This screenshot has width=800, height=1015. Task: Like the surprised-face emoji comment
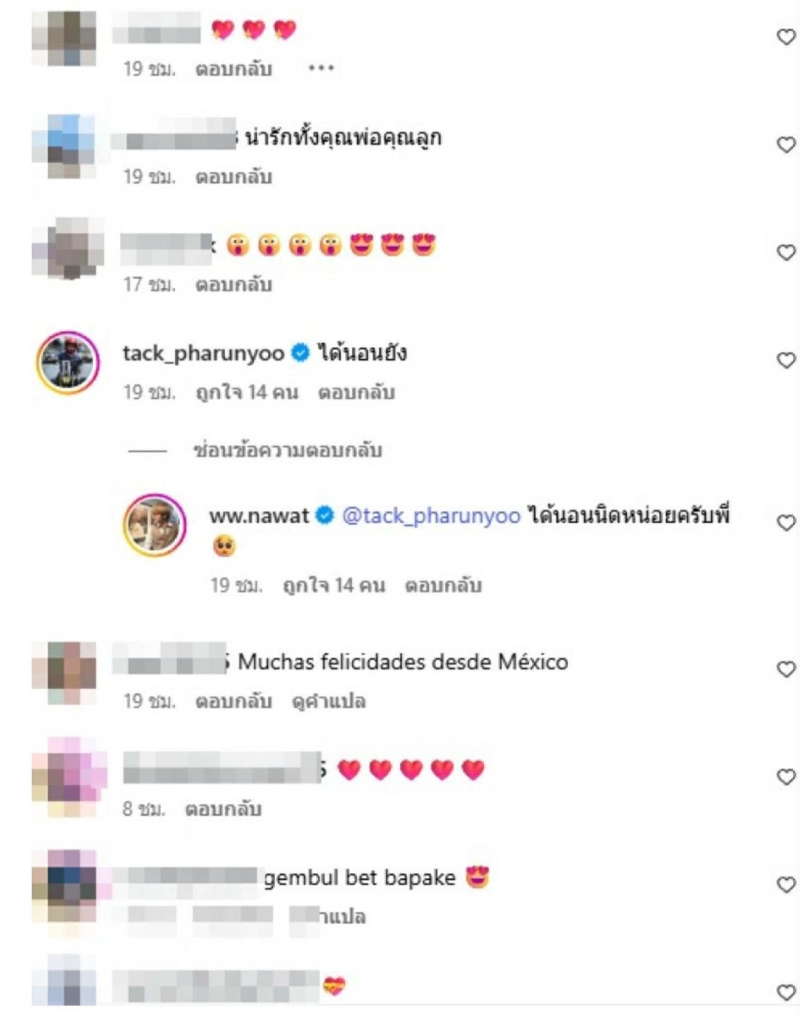[786, 252]
